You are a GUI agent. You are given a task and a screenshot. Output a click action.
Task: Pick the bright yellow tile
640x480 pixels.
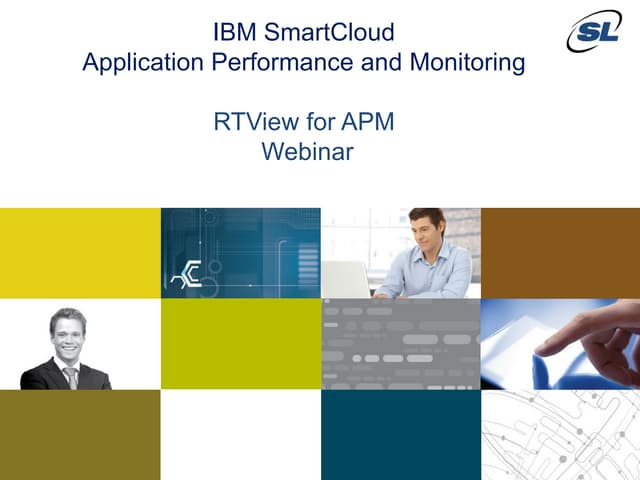click(80, 253)
